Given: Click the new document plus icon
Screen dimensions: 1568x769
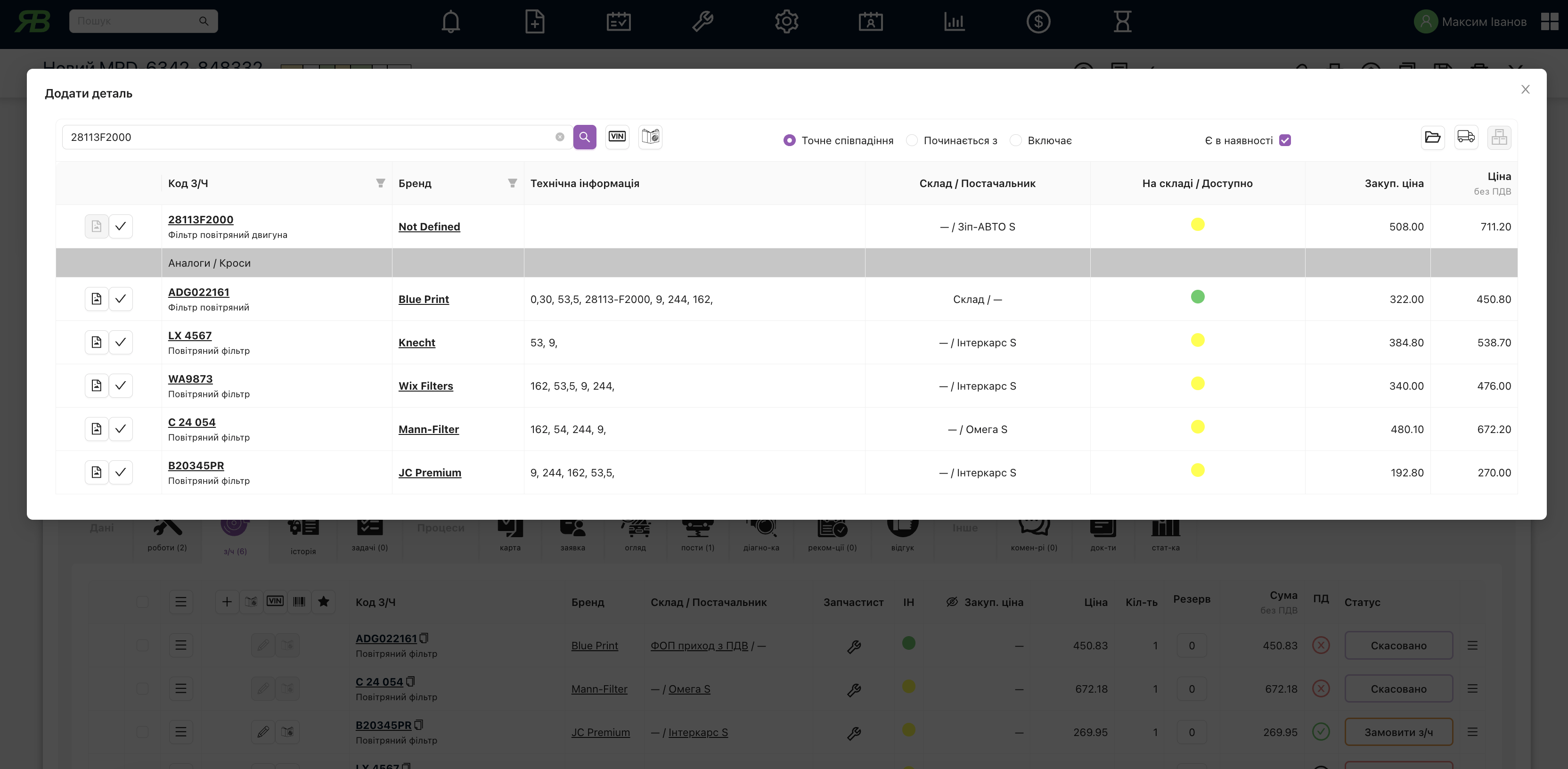Looking at the screenshot, I should tap(534, 22).
